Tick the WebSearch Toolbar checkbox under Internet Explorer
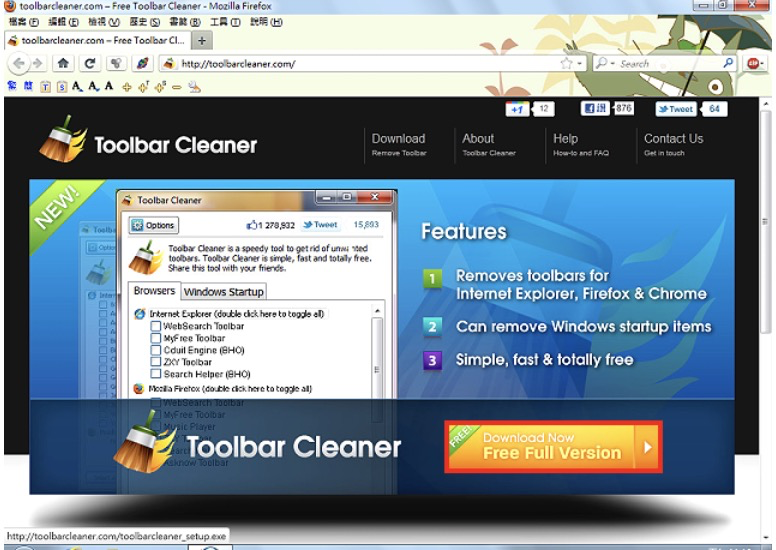Viewport: 776px width, 550px height. [x=155, y=326]
